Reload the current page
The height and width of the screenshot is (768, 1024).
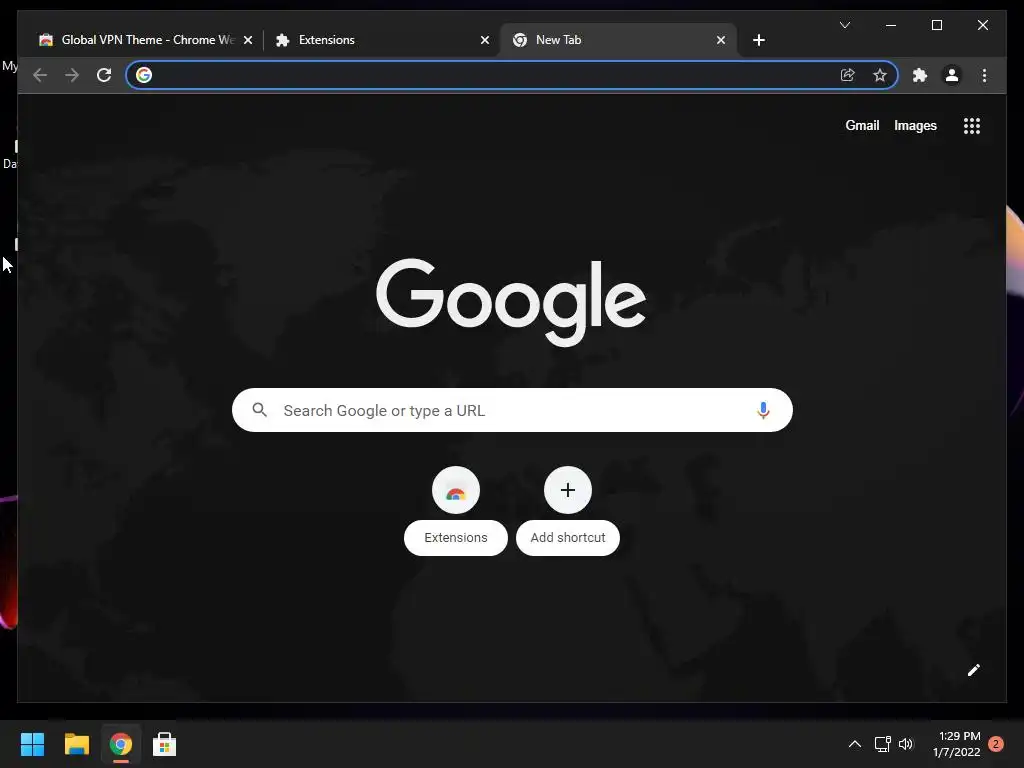coord(104,75)
